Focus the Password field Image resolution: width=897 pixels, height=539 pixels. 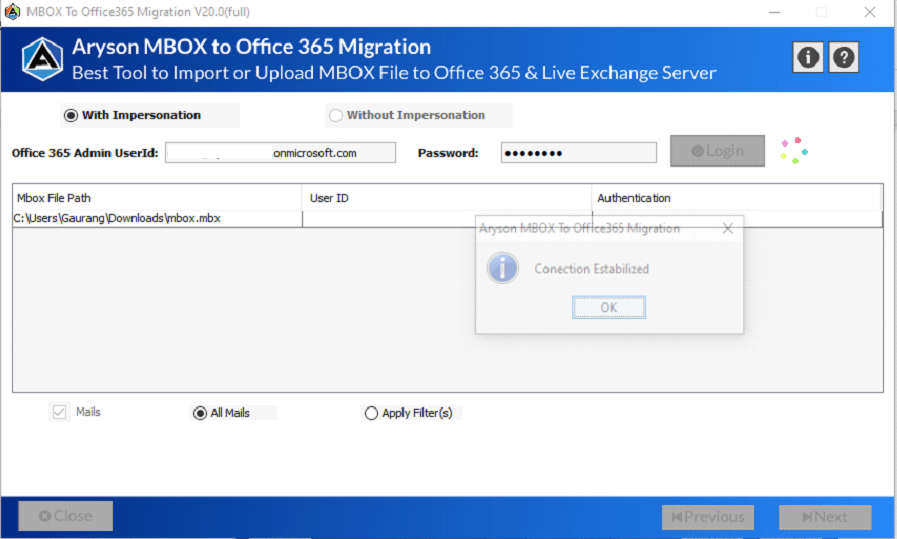click(578, 153)
